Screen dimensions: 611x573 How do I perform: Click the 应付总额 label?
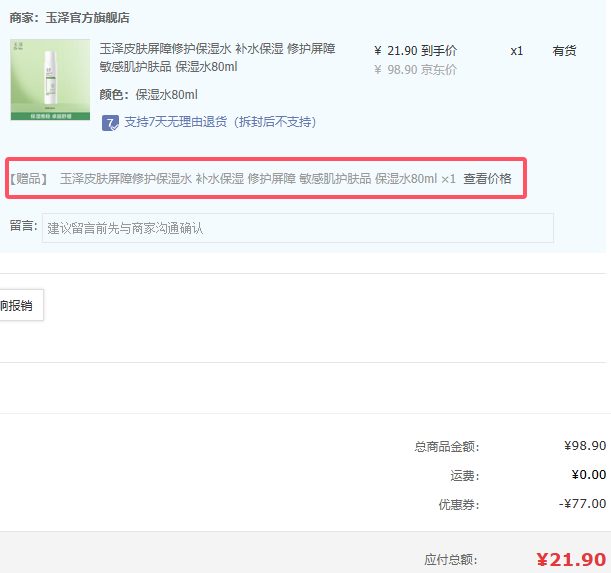pos(451,560)
